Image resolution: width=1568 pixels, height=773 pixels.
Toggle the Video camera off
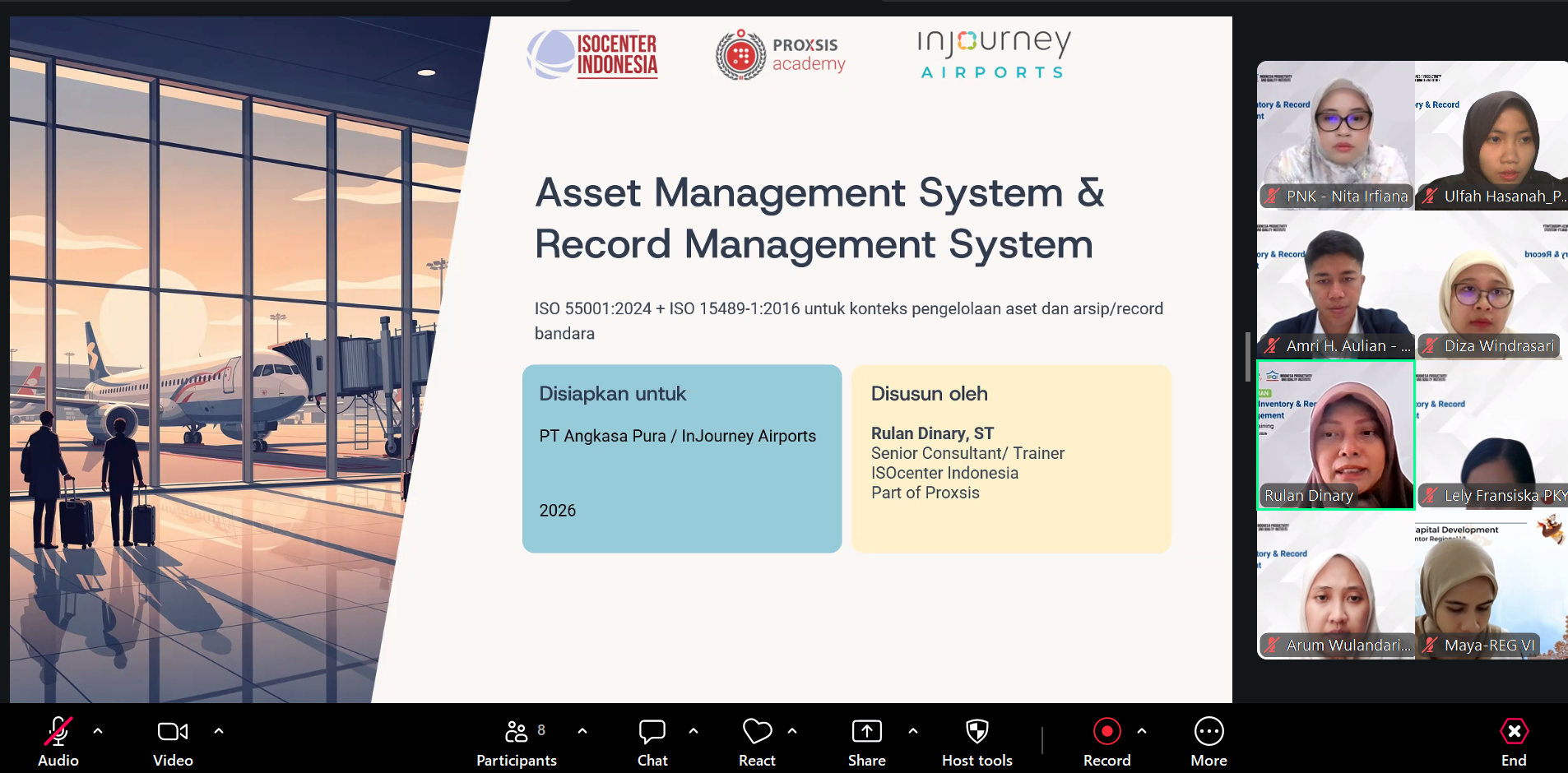point(173,743)
